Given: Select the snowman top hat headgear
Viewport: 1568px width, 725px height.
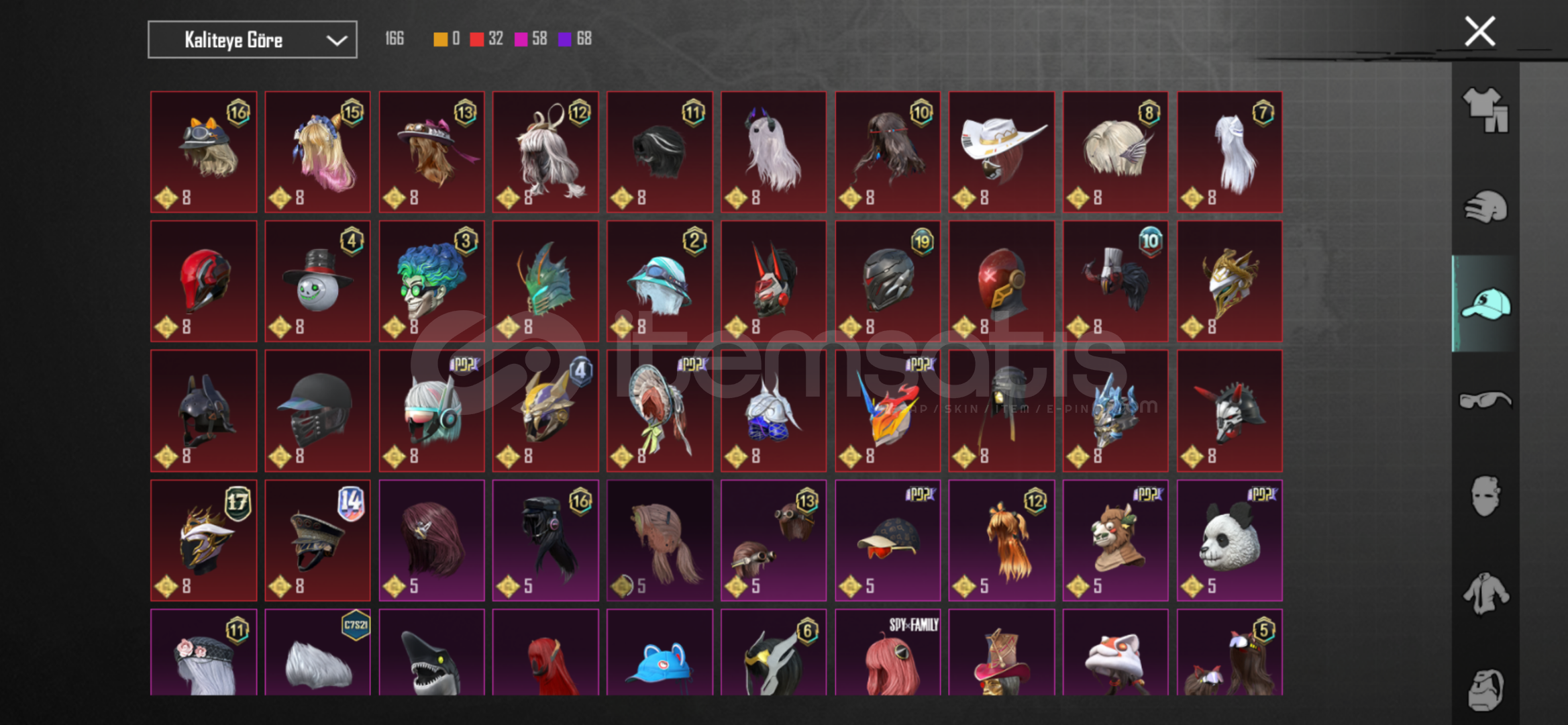Looking at the screenshot, I should [x=317, y=281].
